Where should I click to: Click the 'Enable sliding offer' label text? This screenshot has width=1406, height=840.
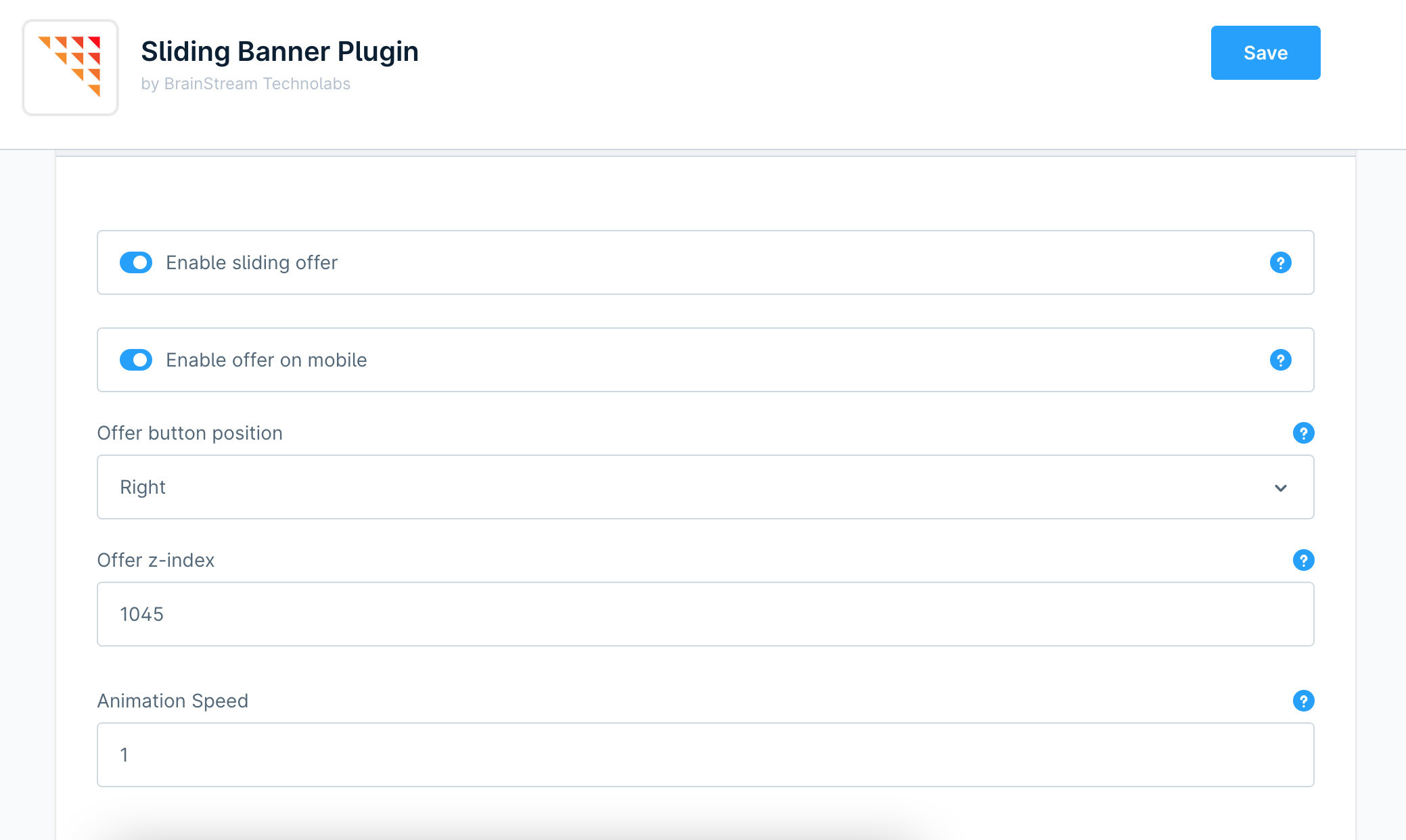tap(252, 262)
